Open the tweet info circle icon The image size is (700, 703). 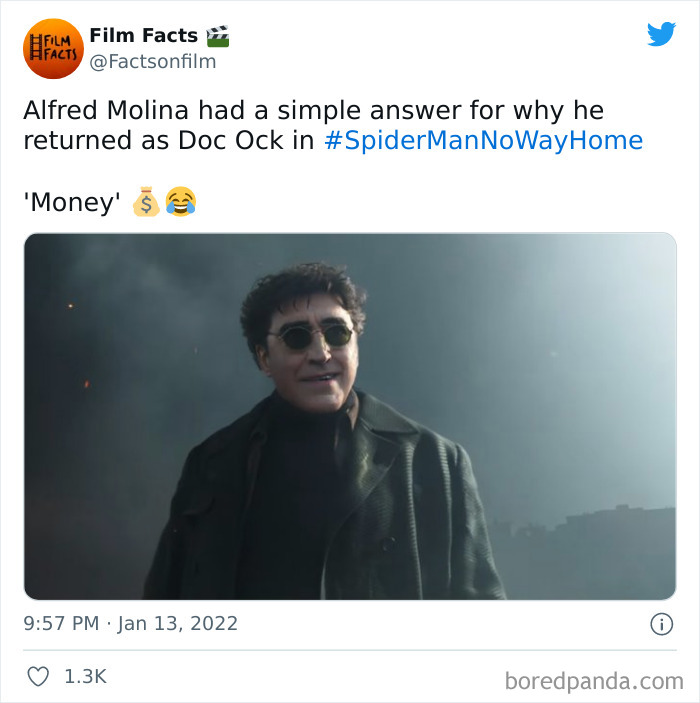pyautogui.click(x=661, y=624)
